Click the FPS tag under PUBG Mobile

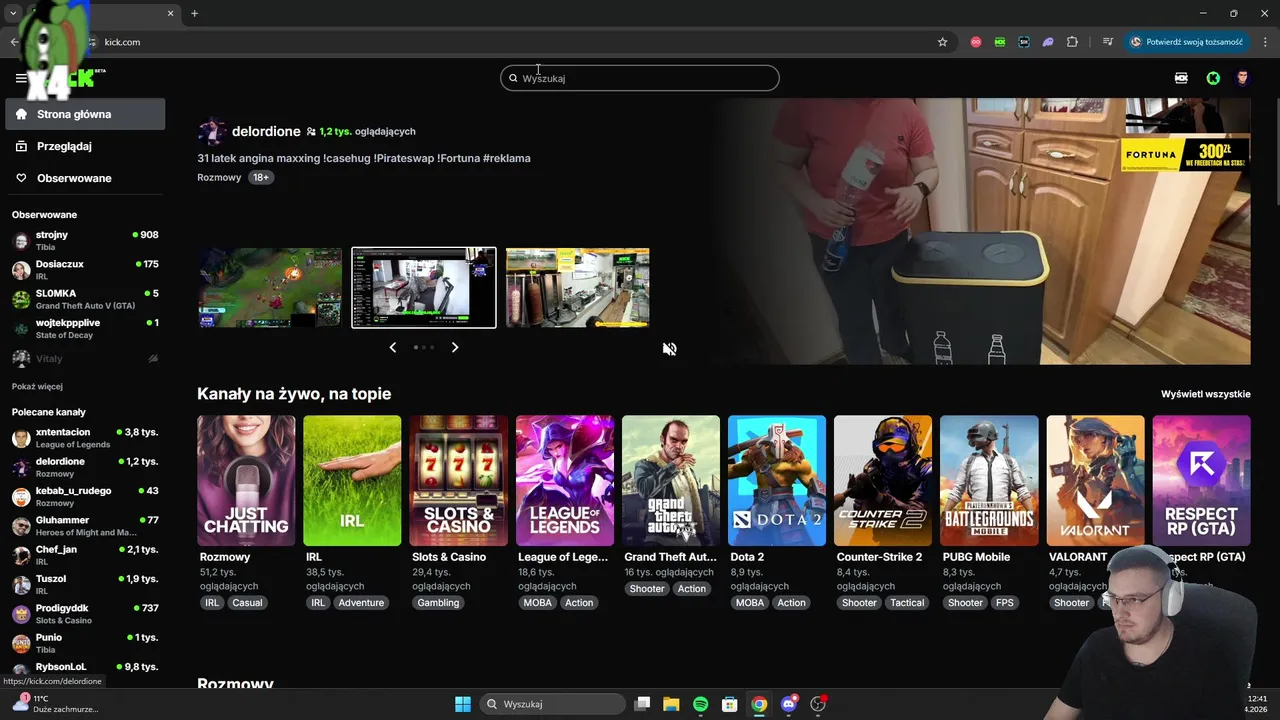(1005, 603)
